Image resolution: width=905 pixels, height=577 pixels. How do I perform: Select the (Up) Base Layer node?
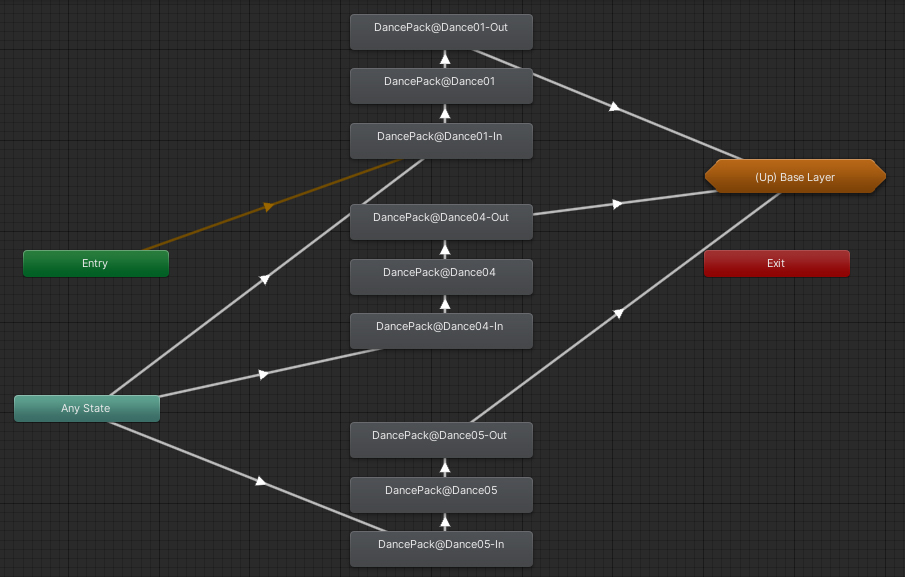pos(795,177)
